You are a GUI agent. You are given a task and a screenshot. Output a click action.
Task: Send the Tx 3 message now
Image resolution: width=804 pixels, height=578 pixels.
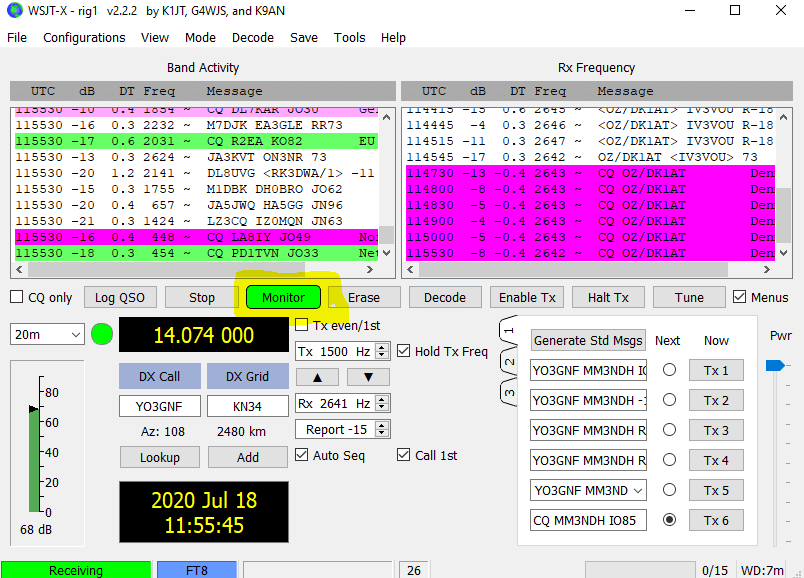click(x=716, y=430)
